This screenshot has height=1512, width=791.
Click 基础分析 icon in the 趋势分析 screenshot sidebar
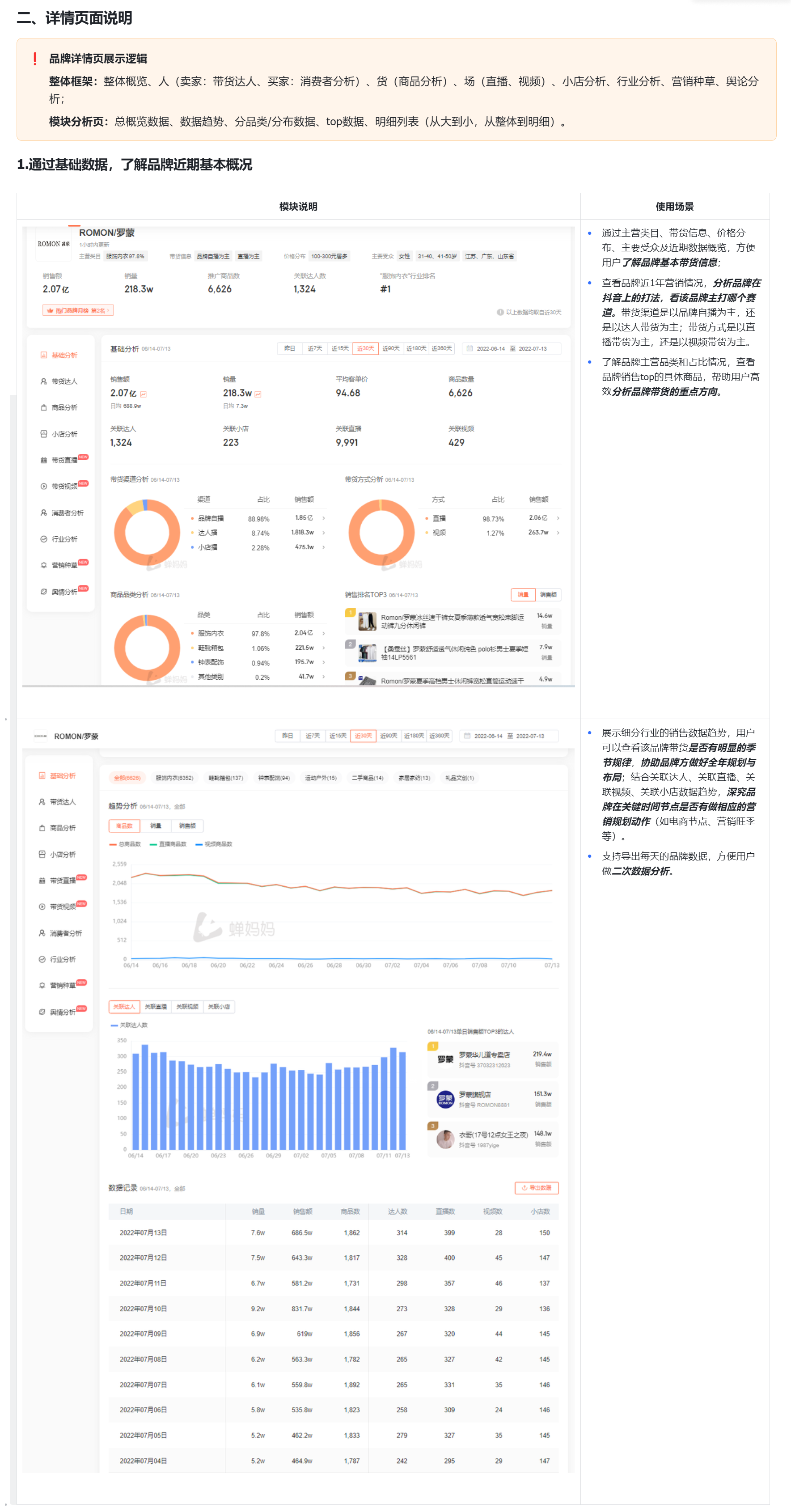pyautogui.click(x=42, y=775)
